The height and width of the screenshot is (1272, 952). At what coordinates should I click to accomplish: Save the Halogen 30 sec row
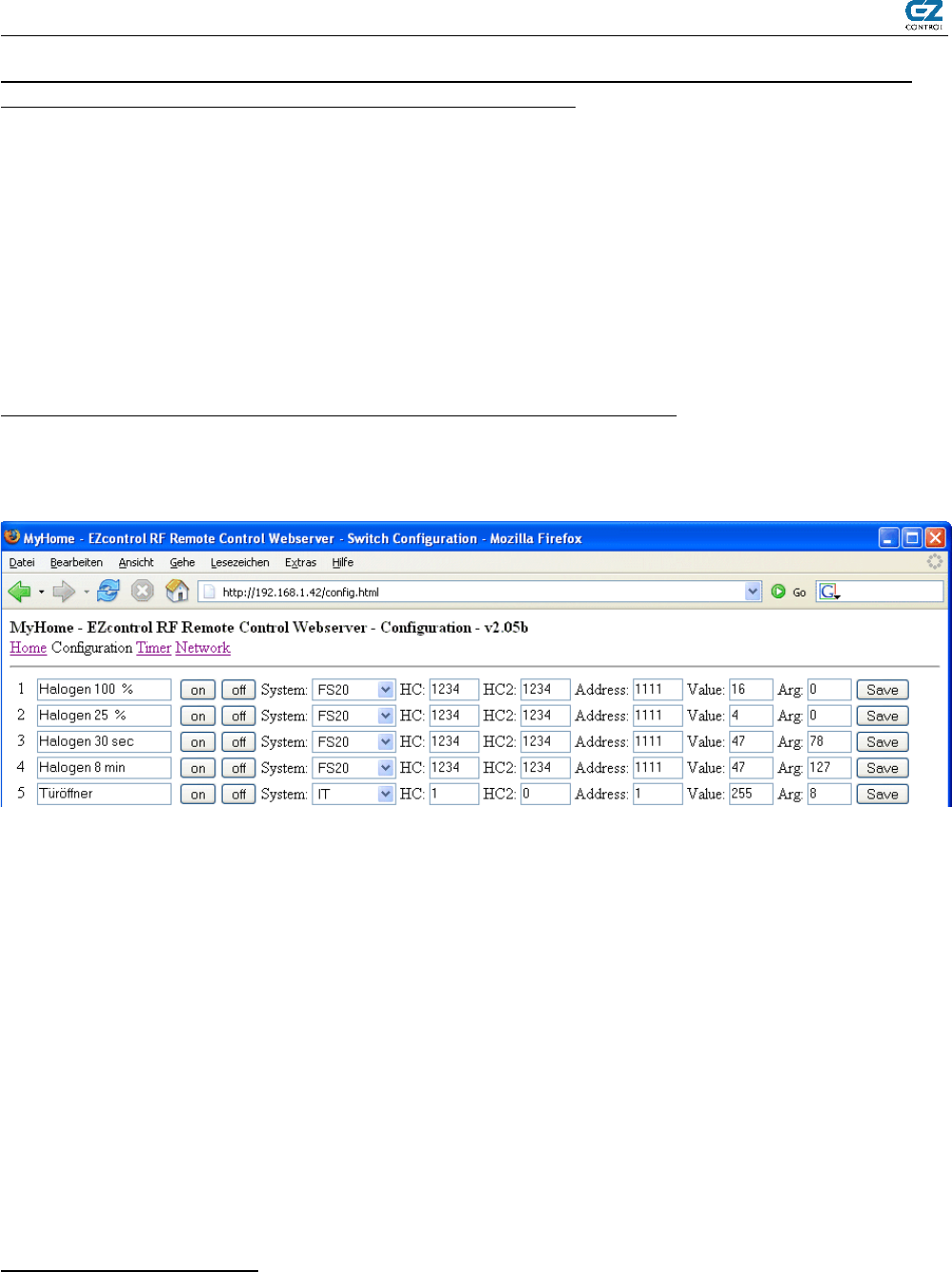pyautogui.click(x=882, y=741)
